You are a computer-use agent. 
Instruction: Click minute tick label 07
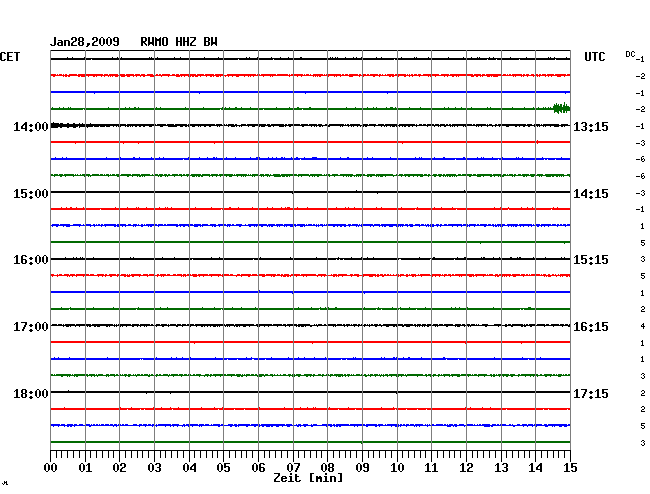coord(293,468)
